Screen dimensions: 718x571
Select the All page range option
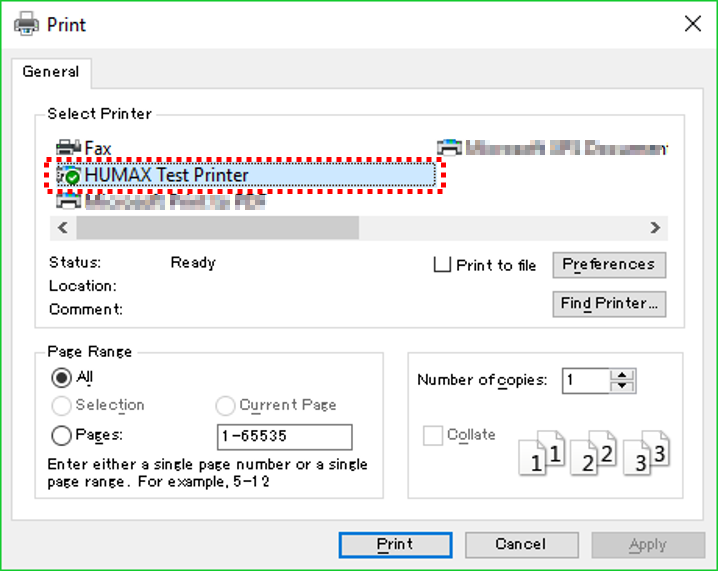click(61, 378)
